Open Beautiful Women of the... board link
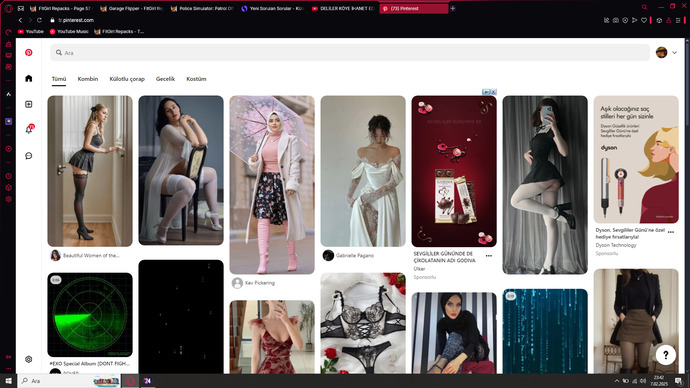Viewport: 690px width, 388px height. pos(91,256)
